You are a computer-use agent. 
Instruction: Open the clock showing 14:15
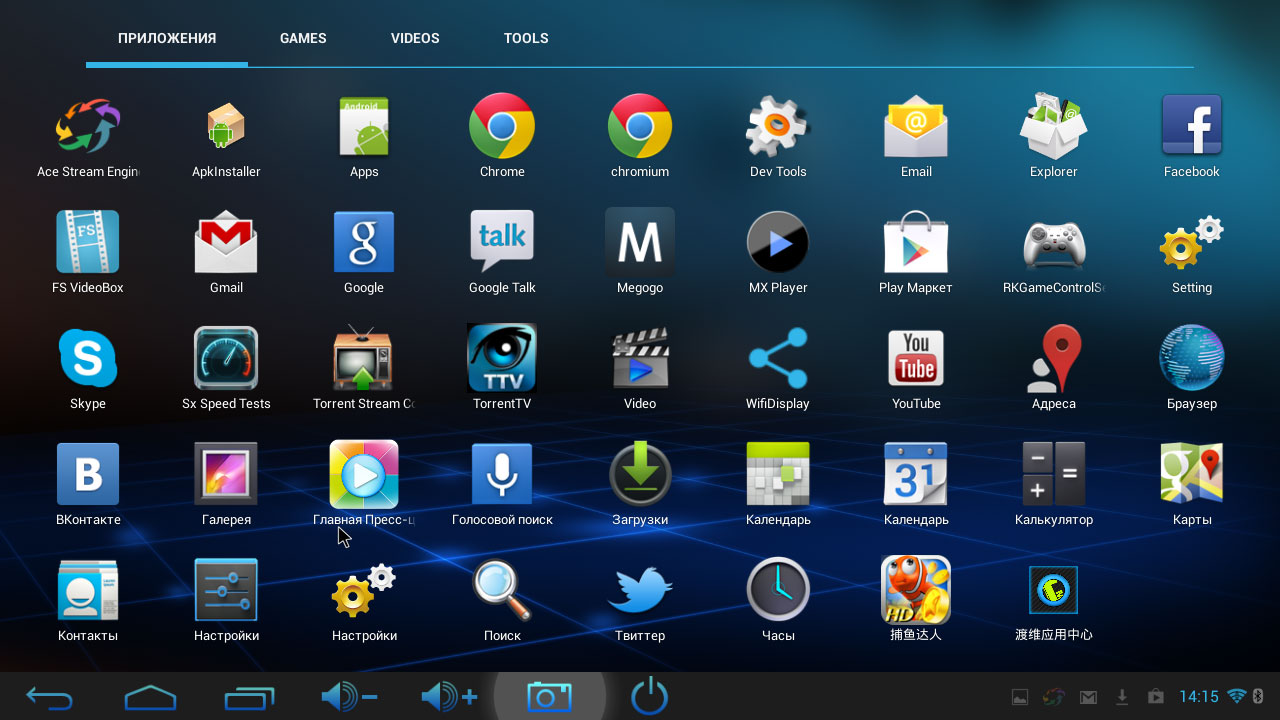1198,697
